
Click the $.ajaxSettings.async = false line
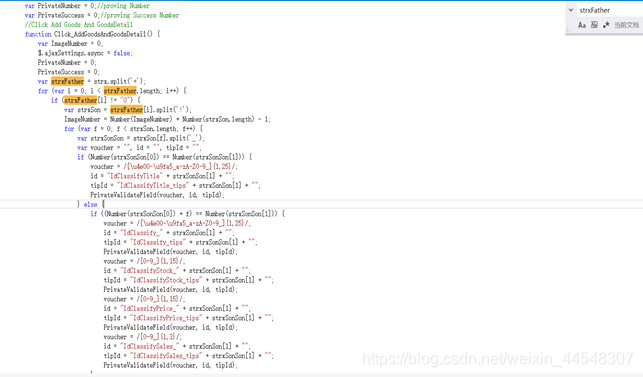click(x=85, y=53)
